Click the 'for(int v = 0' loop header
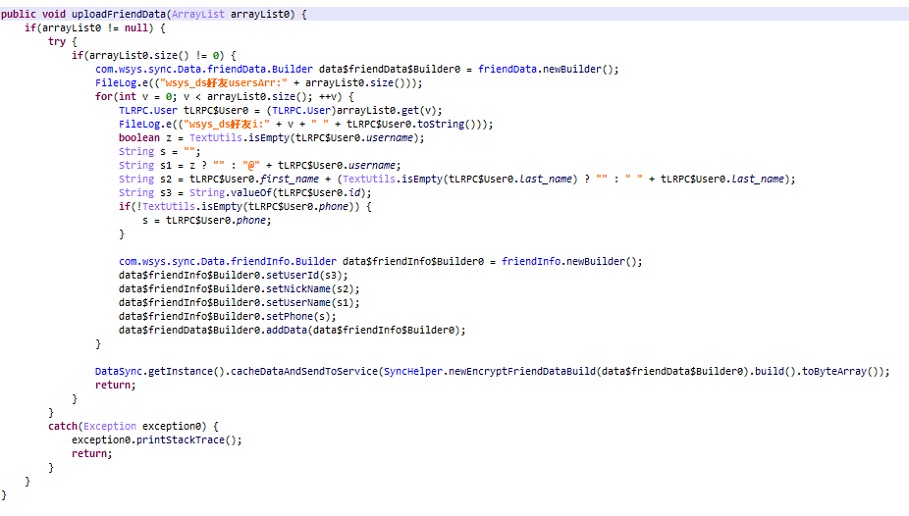Viewport: 909px width, 516px height. [136, 96]
